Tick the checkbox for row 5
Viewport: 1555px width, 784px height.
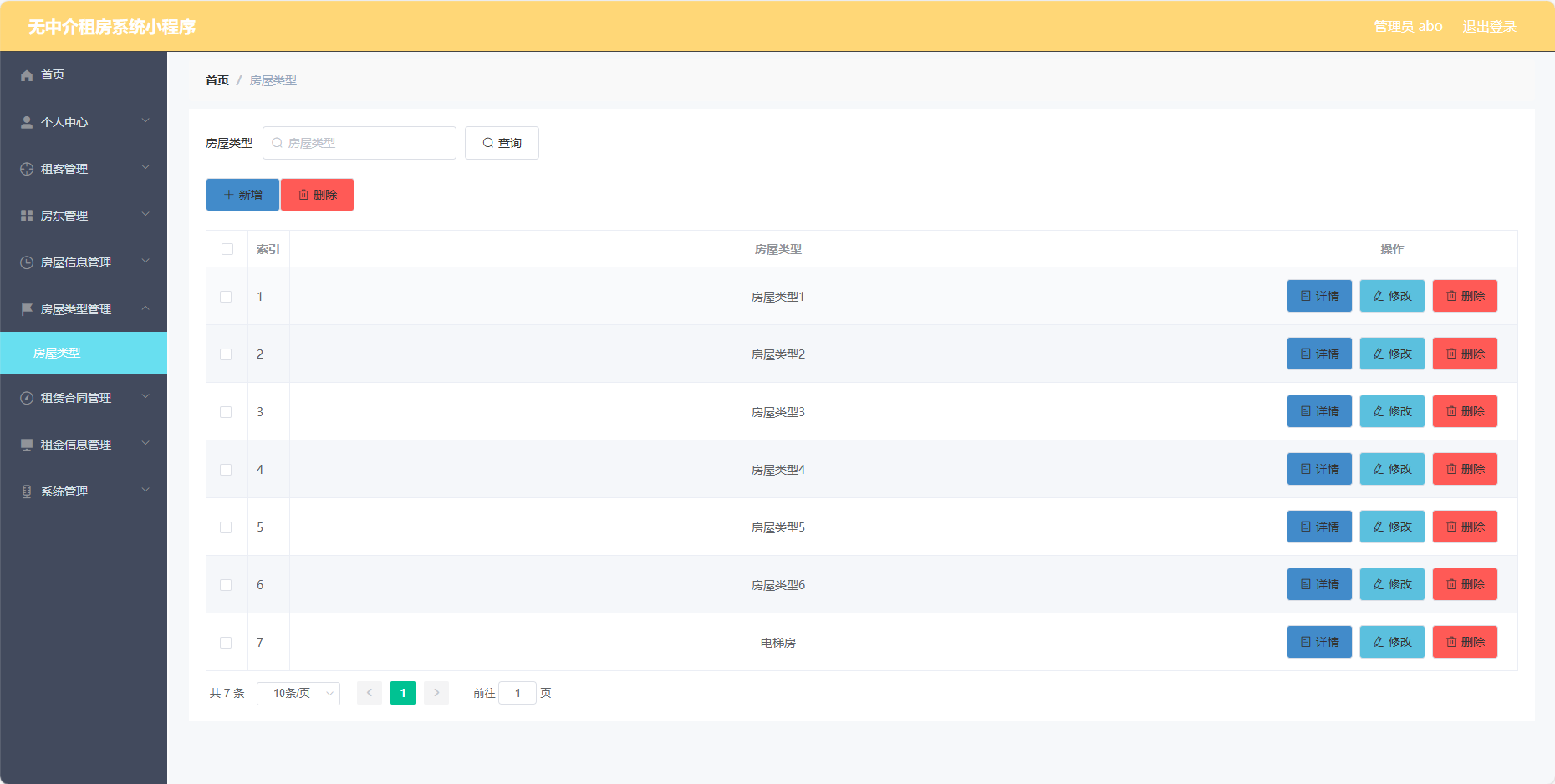coord(226,527)
